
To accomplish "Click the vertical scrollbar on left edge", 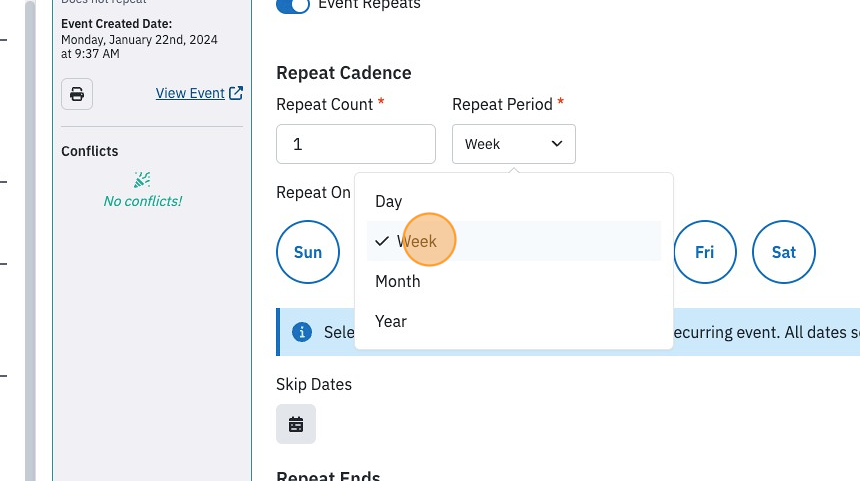I will [30, 240].
